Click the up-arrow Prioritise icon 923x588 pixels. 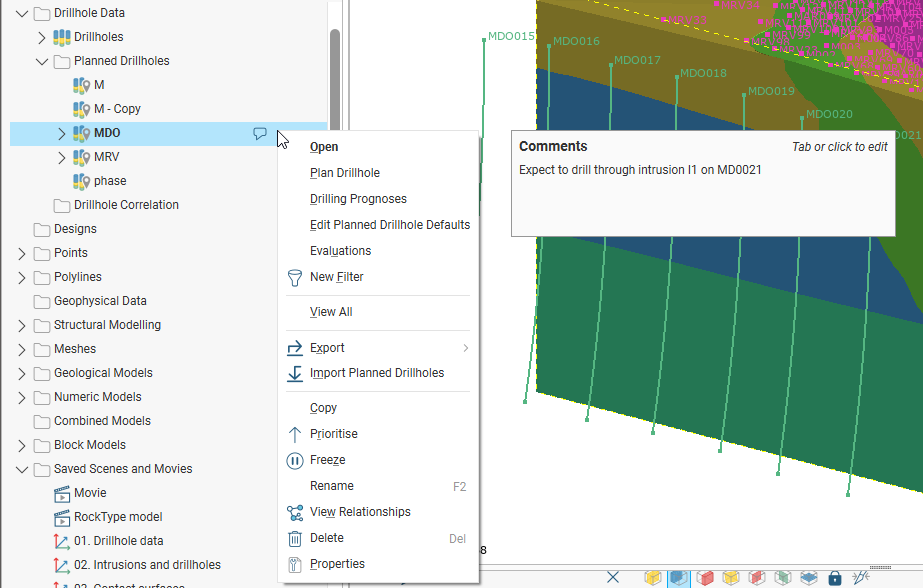pos(295,434)
